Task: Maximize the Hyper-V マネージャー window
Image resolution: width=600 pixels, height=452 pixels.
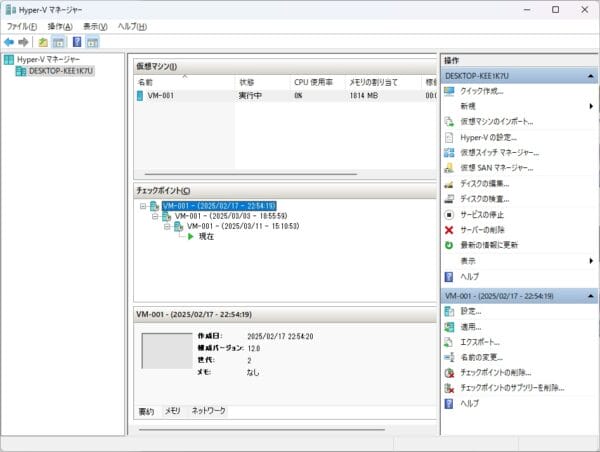Action: point(556,10)
